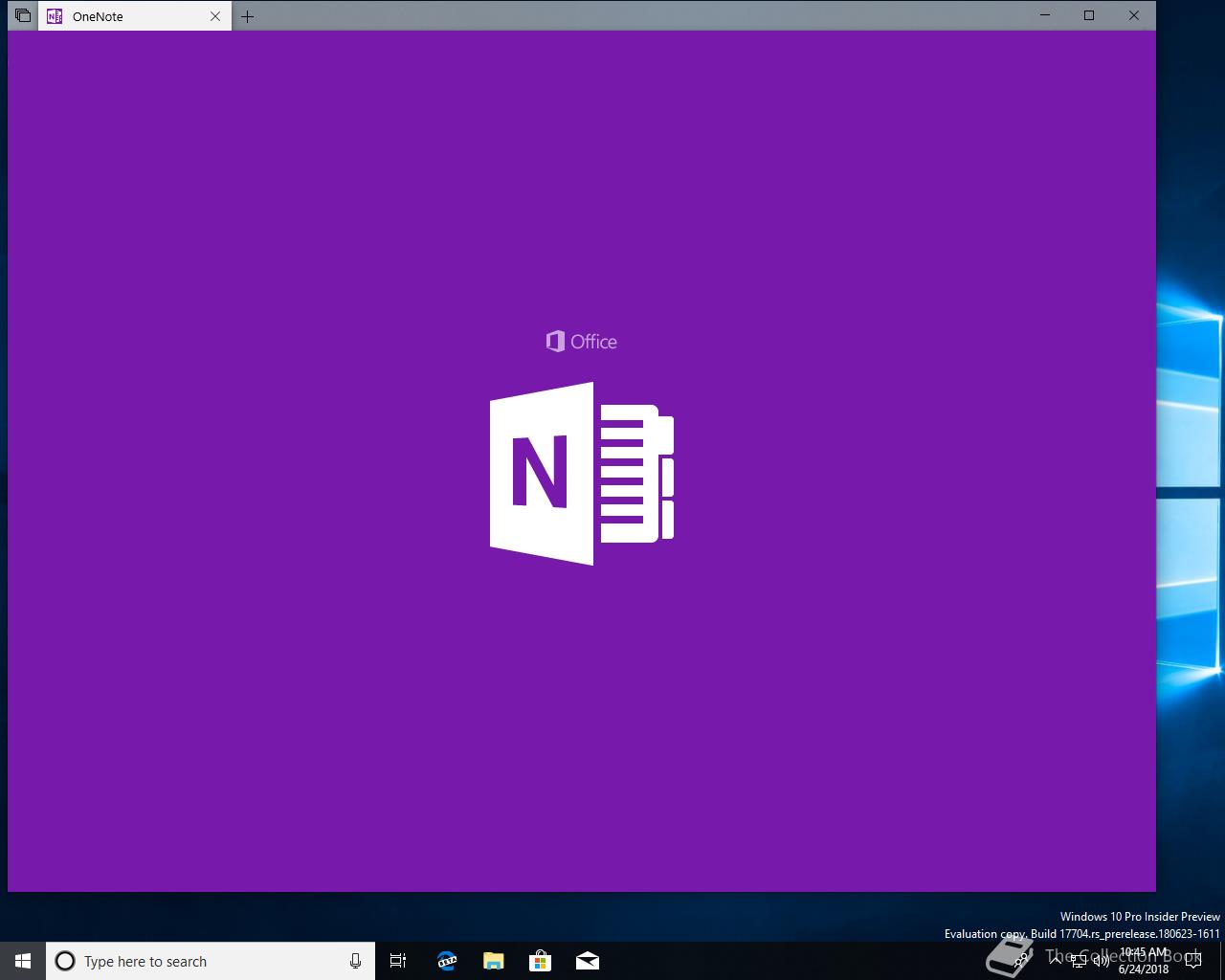Click the OneNote logo on splash screen
1225x980 pixels.
click(x=582, y=474)
